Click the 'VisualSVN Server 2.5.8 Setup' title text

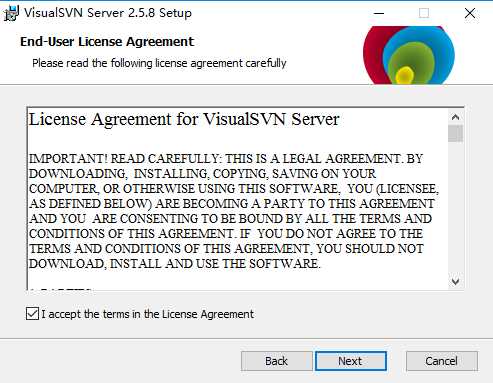point(108,13)
